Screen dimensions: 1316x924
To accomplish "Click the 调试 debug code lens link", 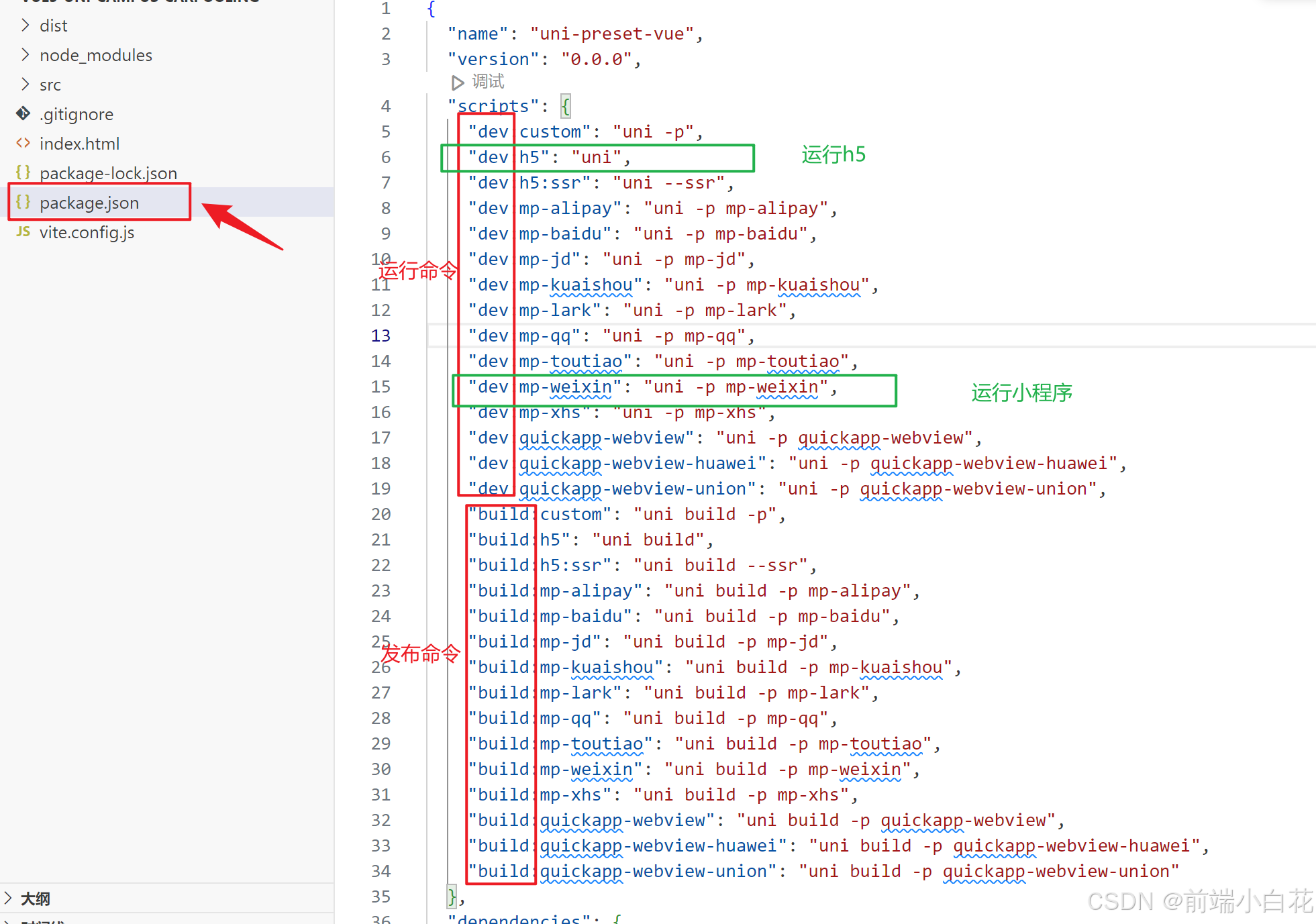I will (x=488, y=82).
